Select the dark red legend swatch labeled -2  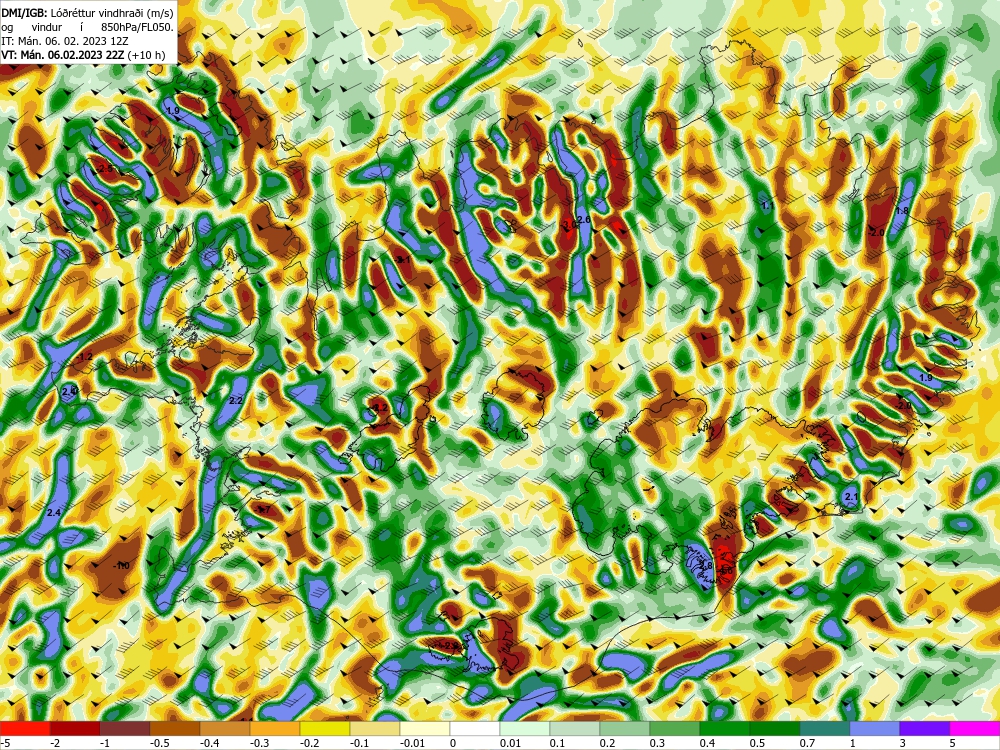tap(75, 728)
